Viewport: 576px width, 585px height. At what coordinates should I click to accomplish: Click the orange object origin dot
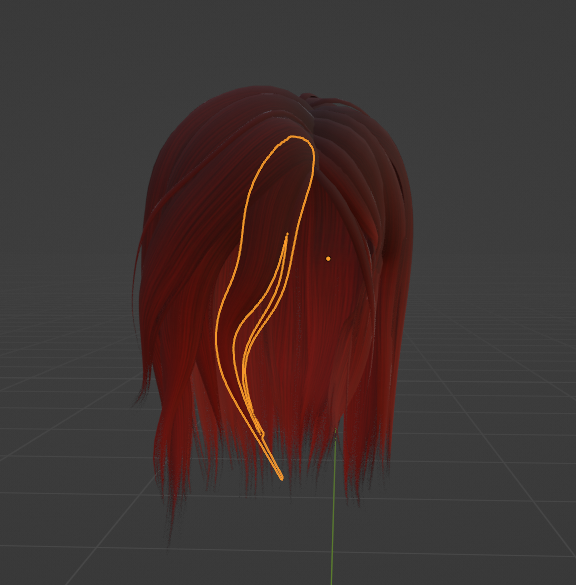(328, 259)
